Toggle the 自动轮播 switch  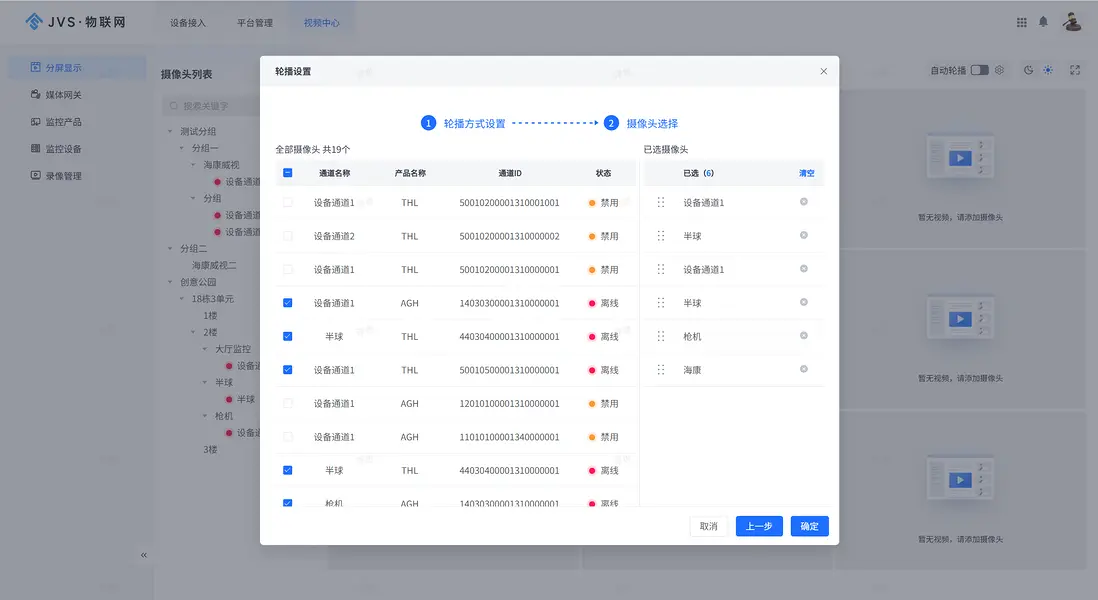tap(980, 70)
